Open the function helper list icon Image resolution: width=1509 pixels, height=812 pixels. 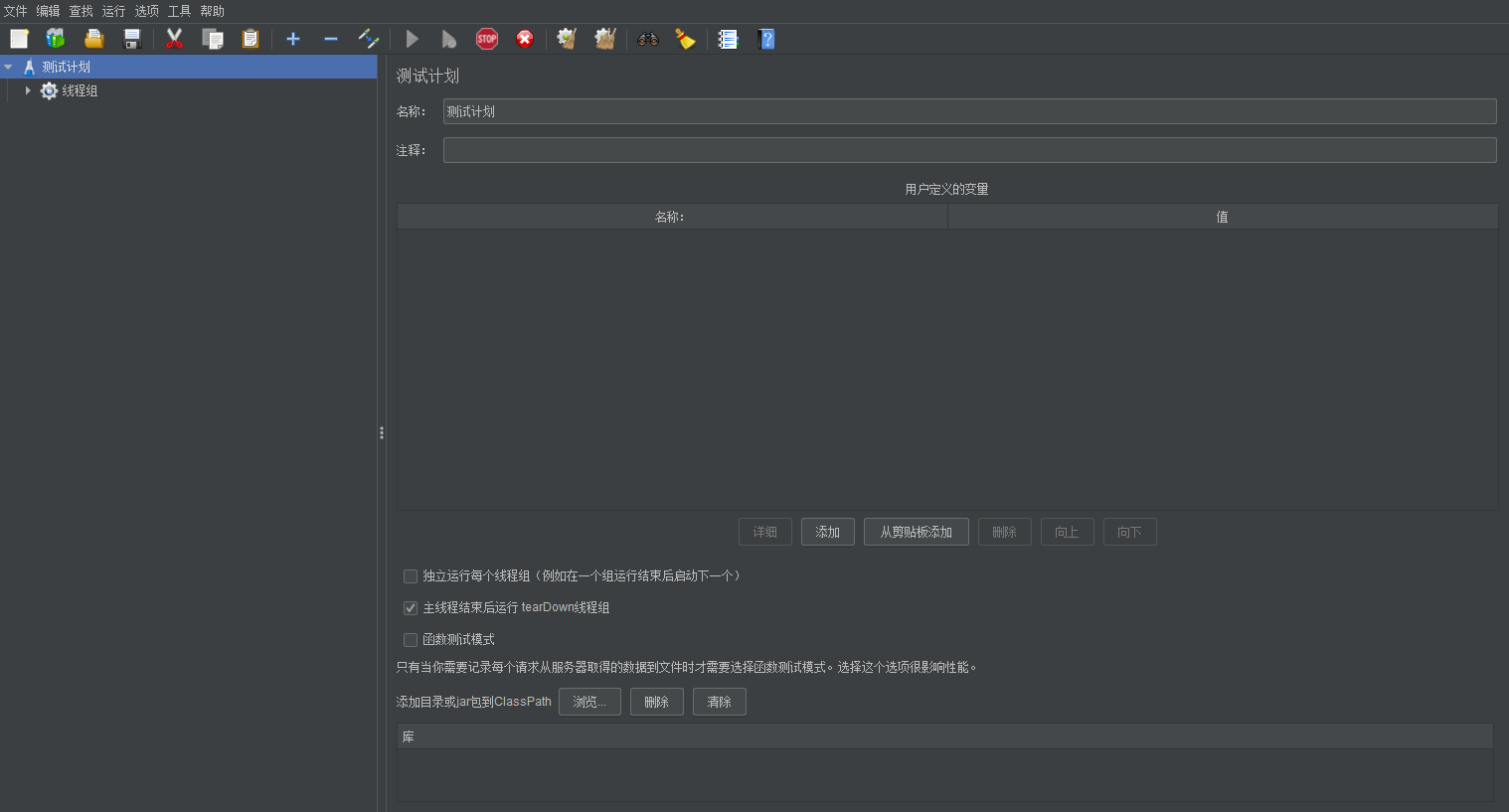[x=729, y=39]
